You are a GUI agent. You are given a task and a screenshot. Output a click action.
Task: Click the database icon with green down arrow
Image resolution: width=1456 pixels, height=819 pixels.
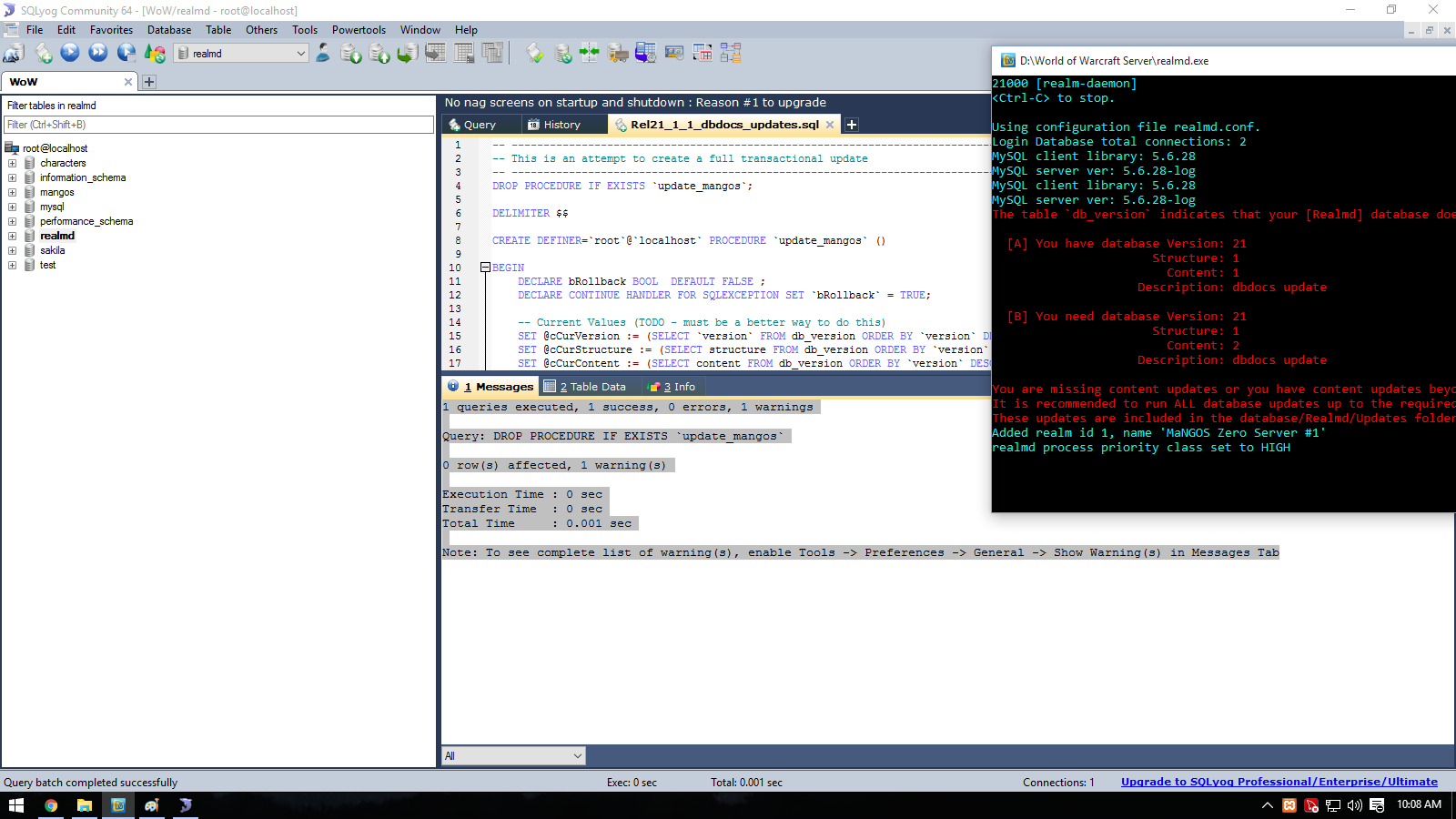click(x=351, y=53)
